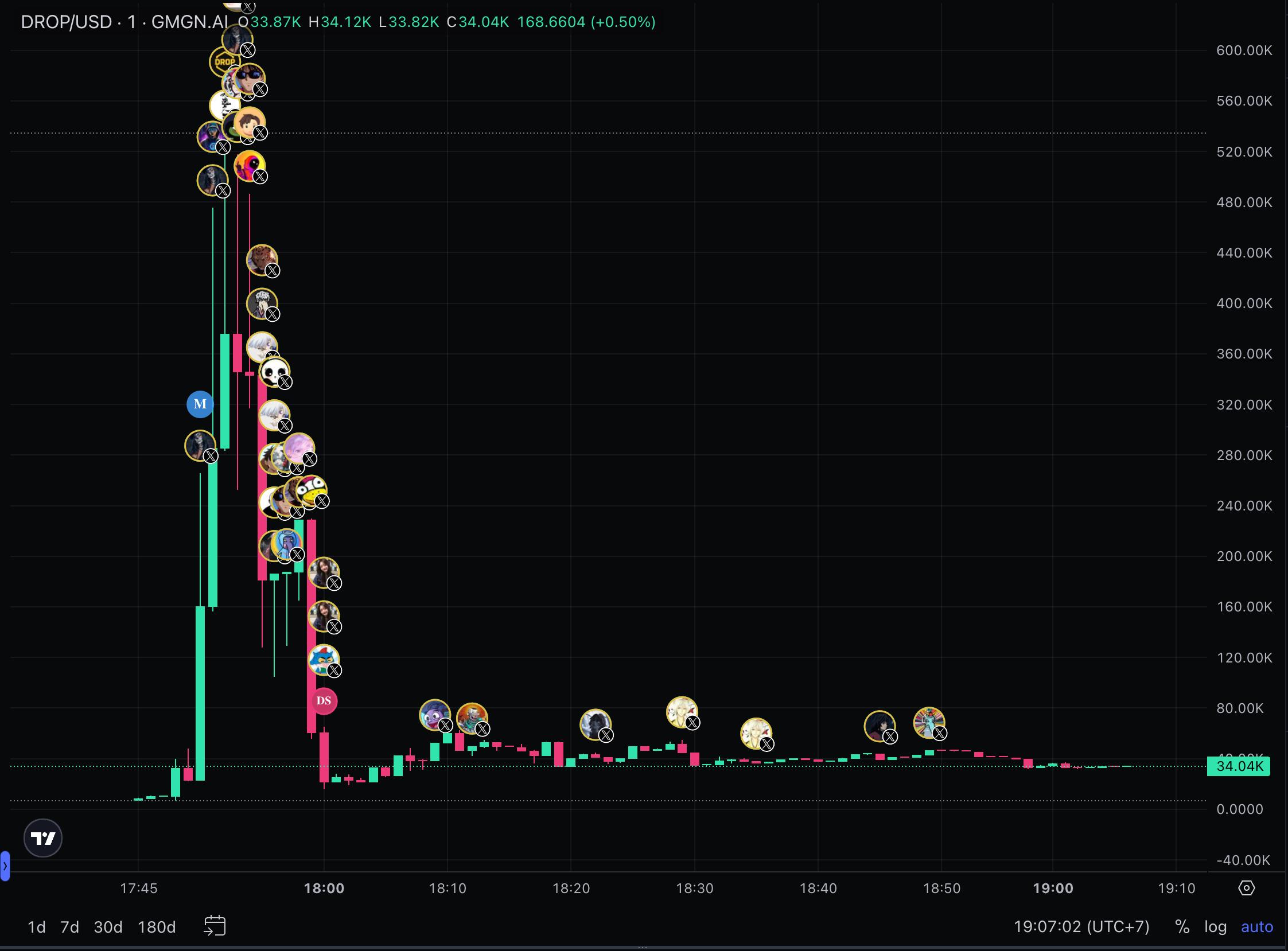Switch to 180d range
This screenshot has width=1288, height=951.
[157, 927]
